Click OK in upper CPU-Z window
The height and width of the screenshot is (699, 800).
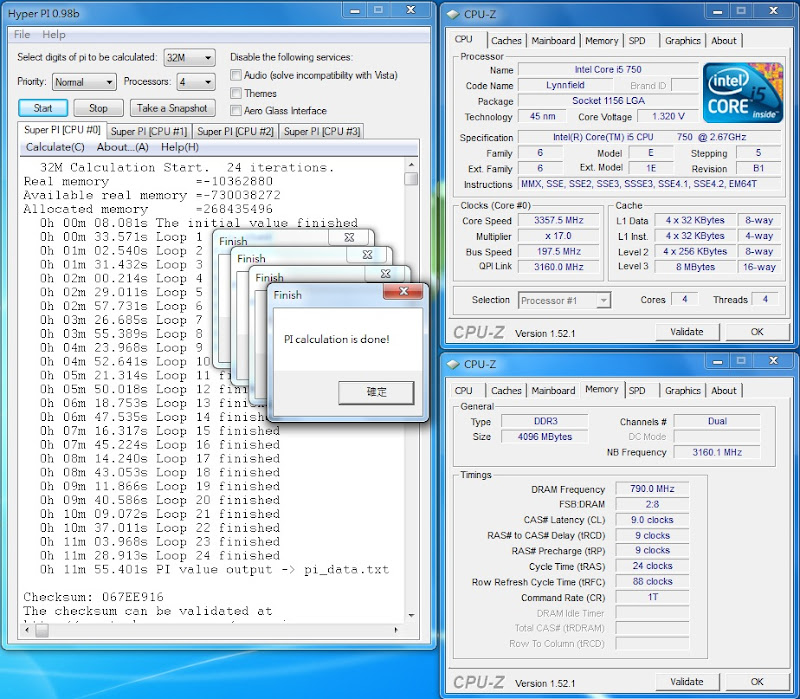(757, 332)
